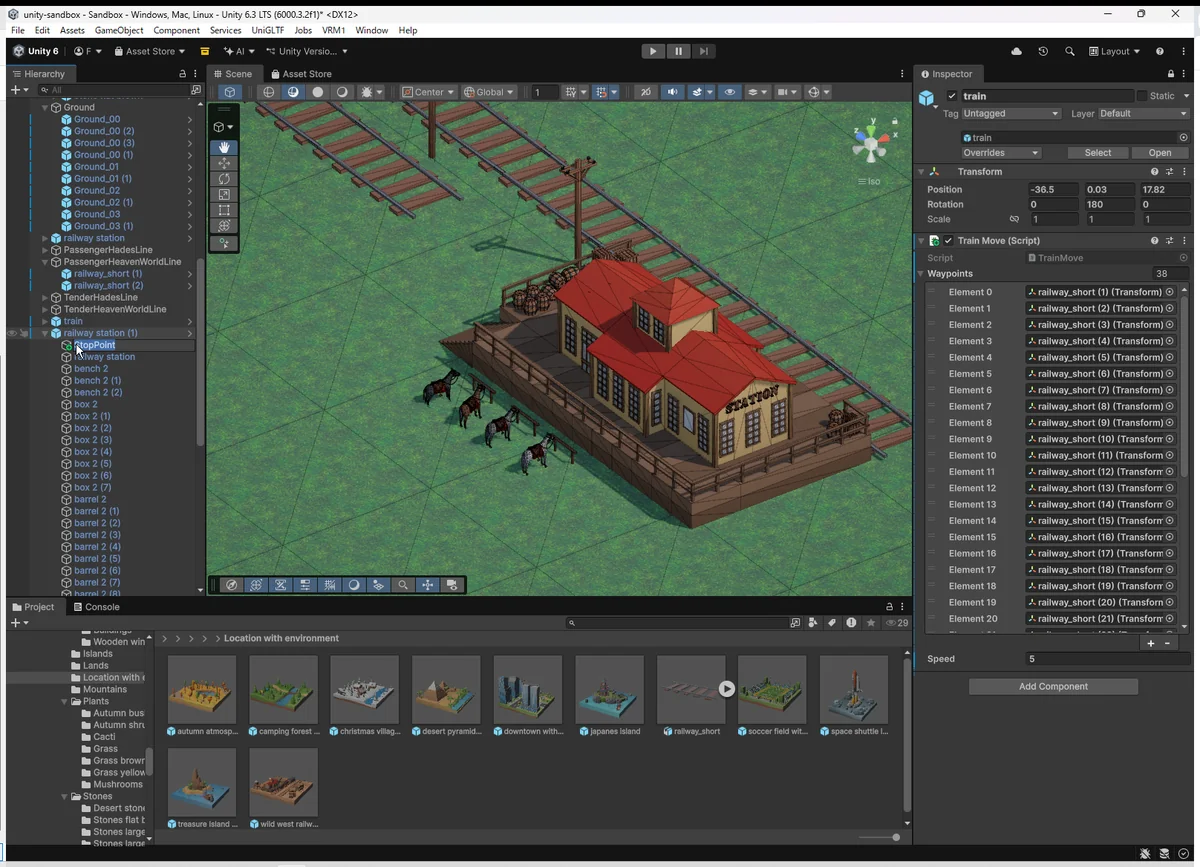
Task: Select the Move tool in scene toolbar
Action: coord(224,163)
